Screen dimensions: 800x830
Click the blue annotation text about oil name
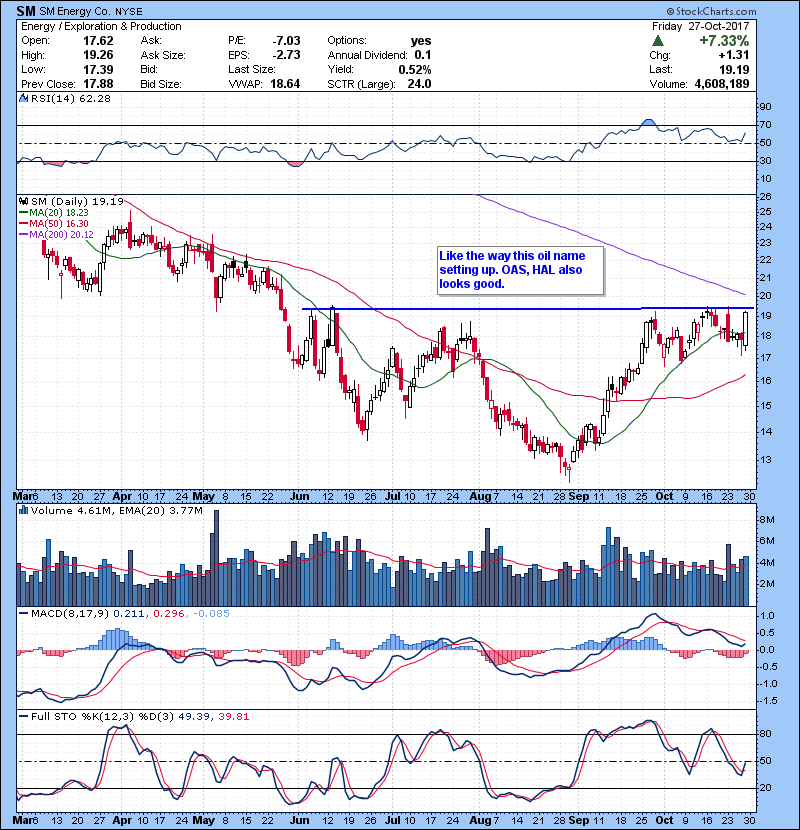click(x=512, y=269)
